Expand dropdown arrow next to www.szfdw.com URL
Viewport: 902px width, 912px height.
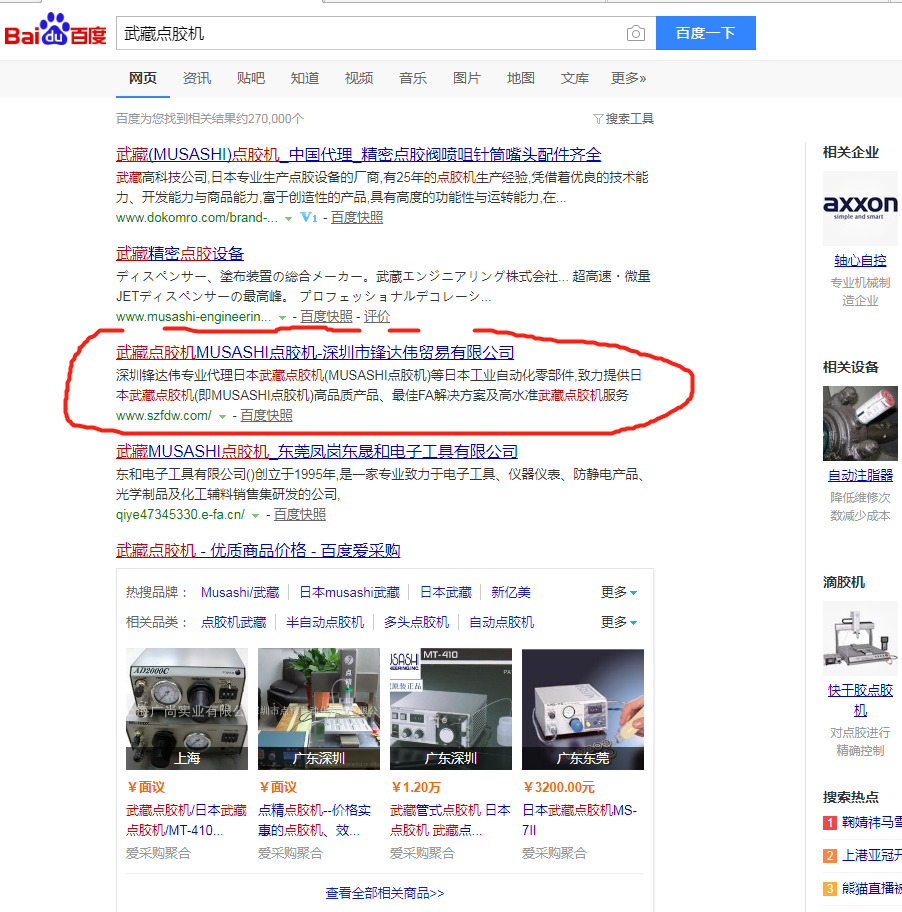pos(222,416)
